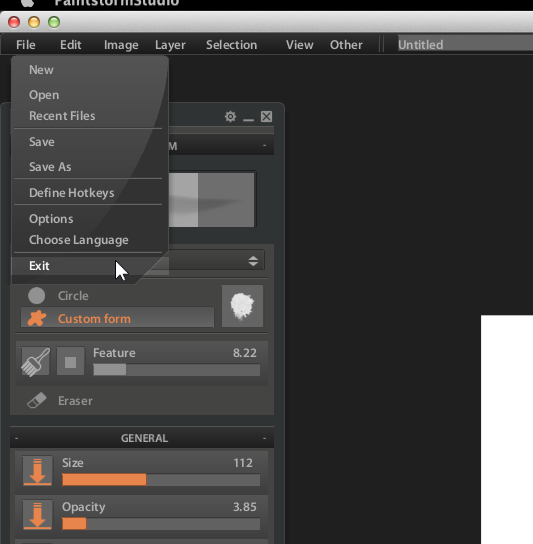Screen dimensions: 533x544
Task: Open the Layer menu
Action: [170, 45]
